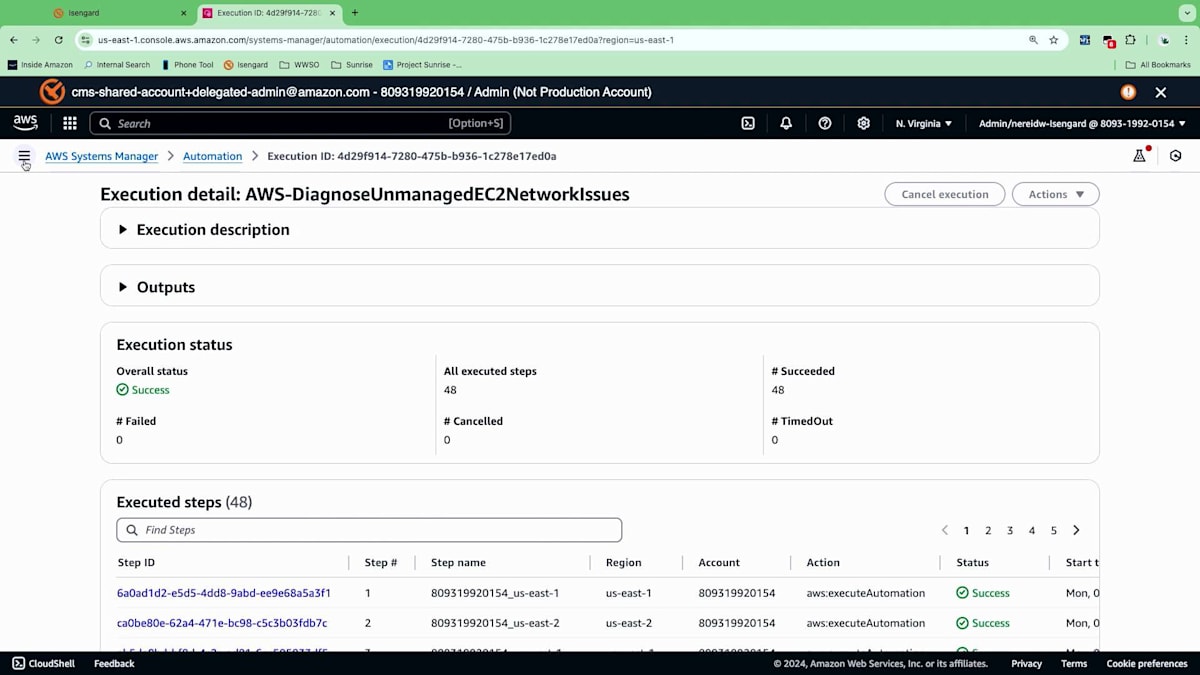Focus the AWS console Search field
The height and width of the screenshot is (675, 1200).
(300, 123)
